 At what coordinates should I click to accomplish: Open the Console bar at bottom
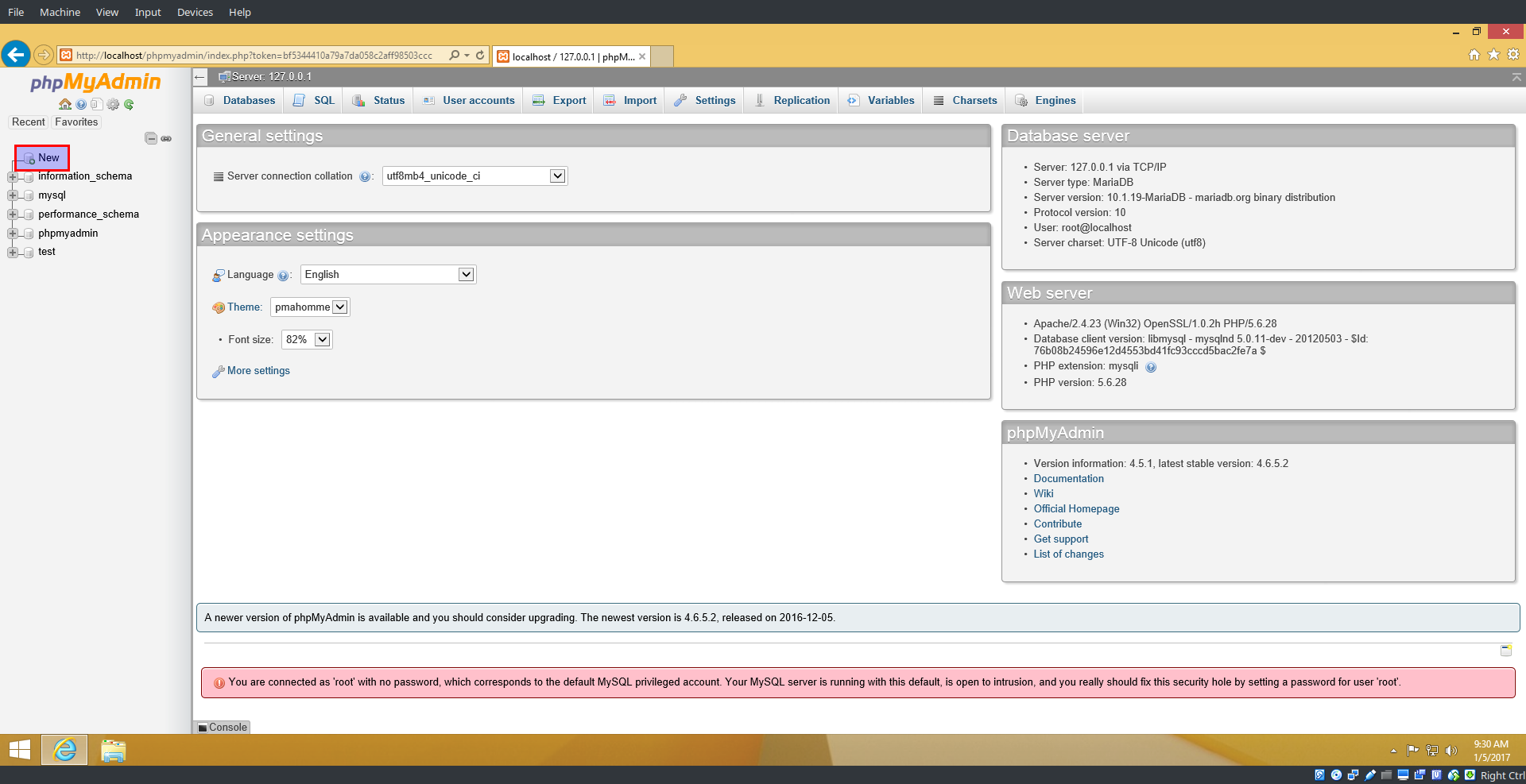tap(223, 727)
